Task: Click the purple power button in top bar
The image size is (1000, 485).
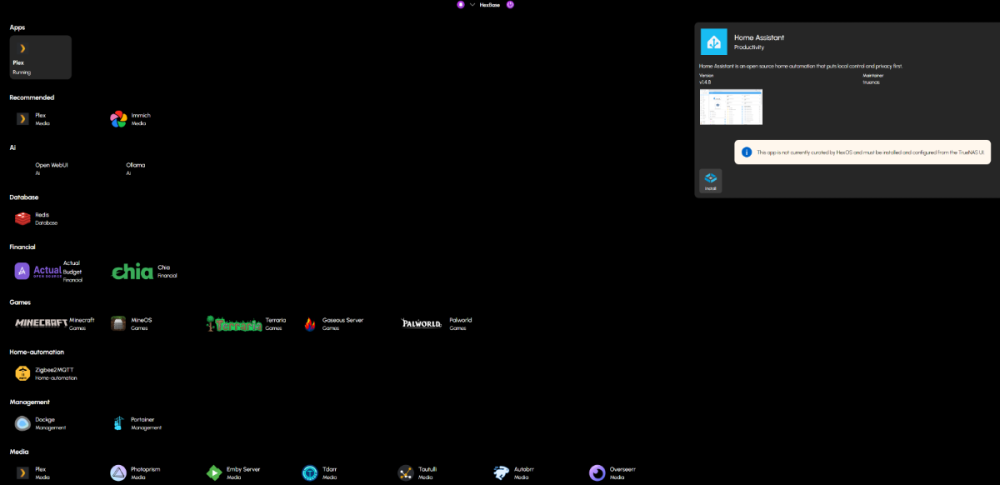Action: click(510, 5)
